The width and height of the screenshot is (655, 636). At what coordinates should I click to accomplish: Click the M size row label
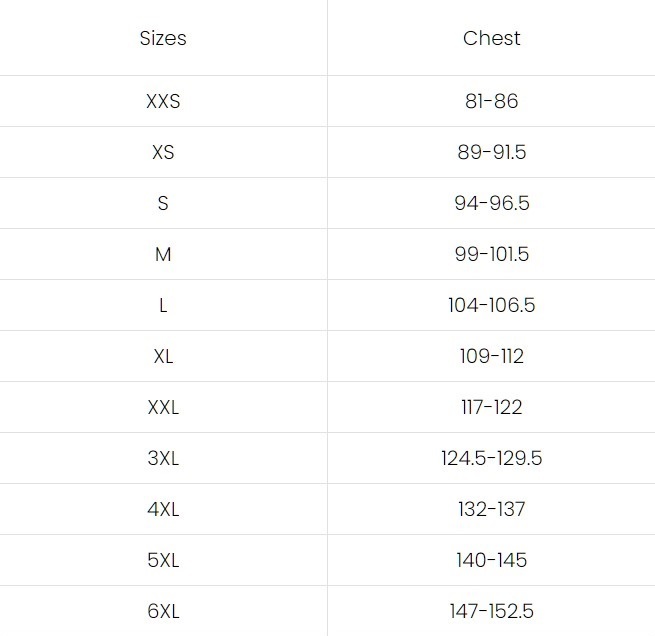pyautogui.click(x=163, y=254)
